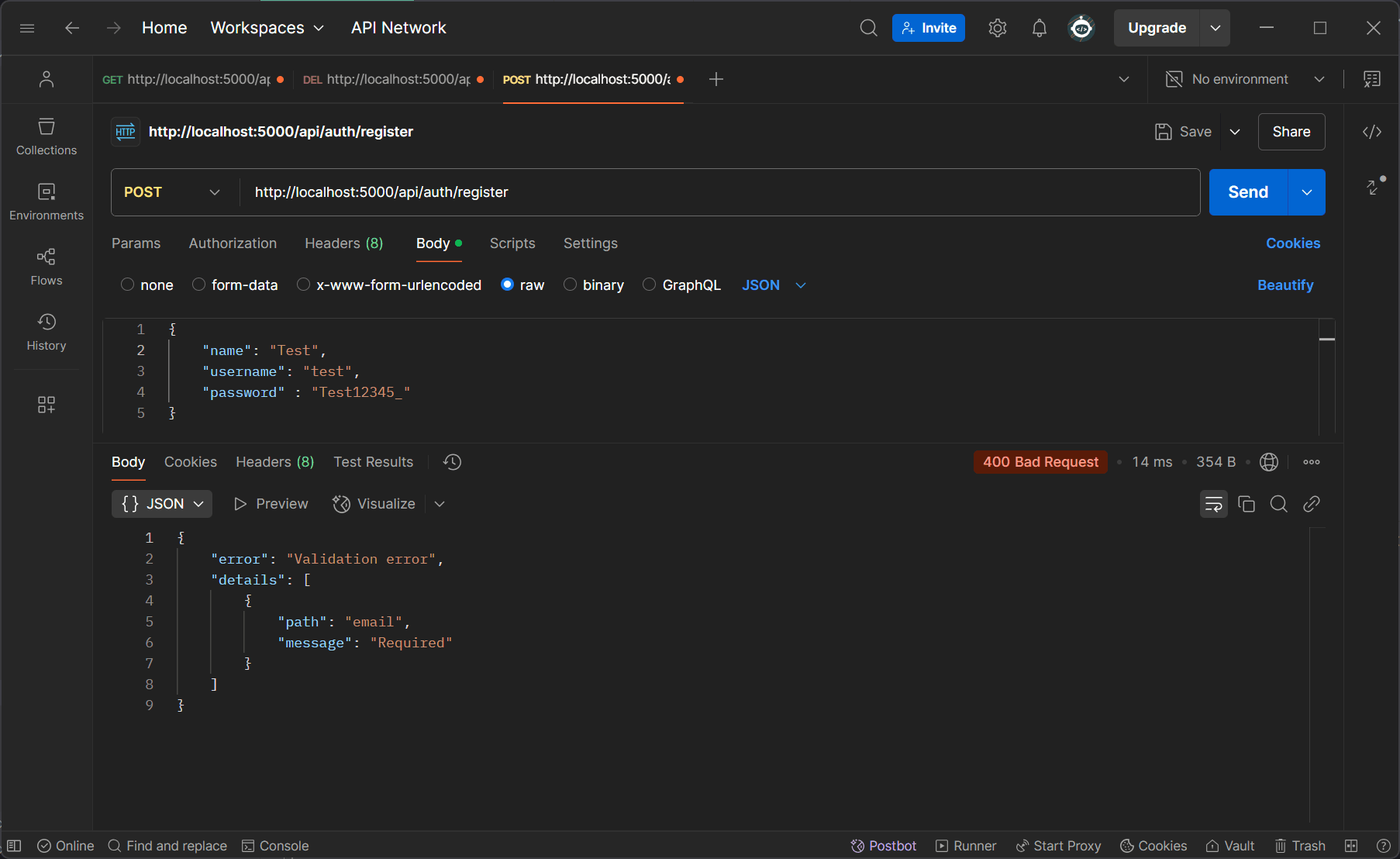The image size is (1400, 859).
Task: Open Flows in the sidebar
Action: click(47, 267)
